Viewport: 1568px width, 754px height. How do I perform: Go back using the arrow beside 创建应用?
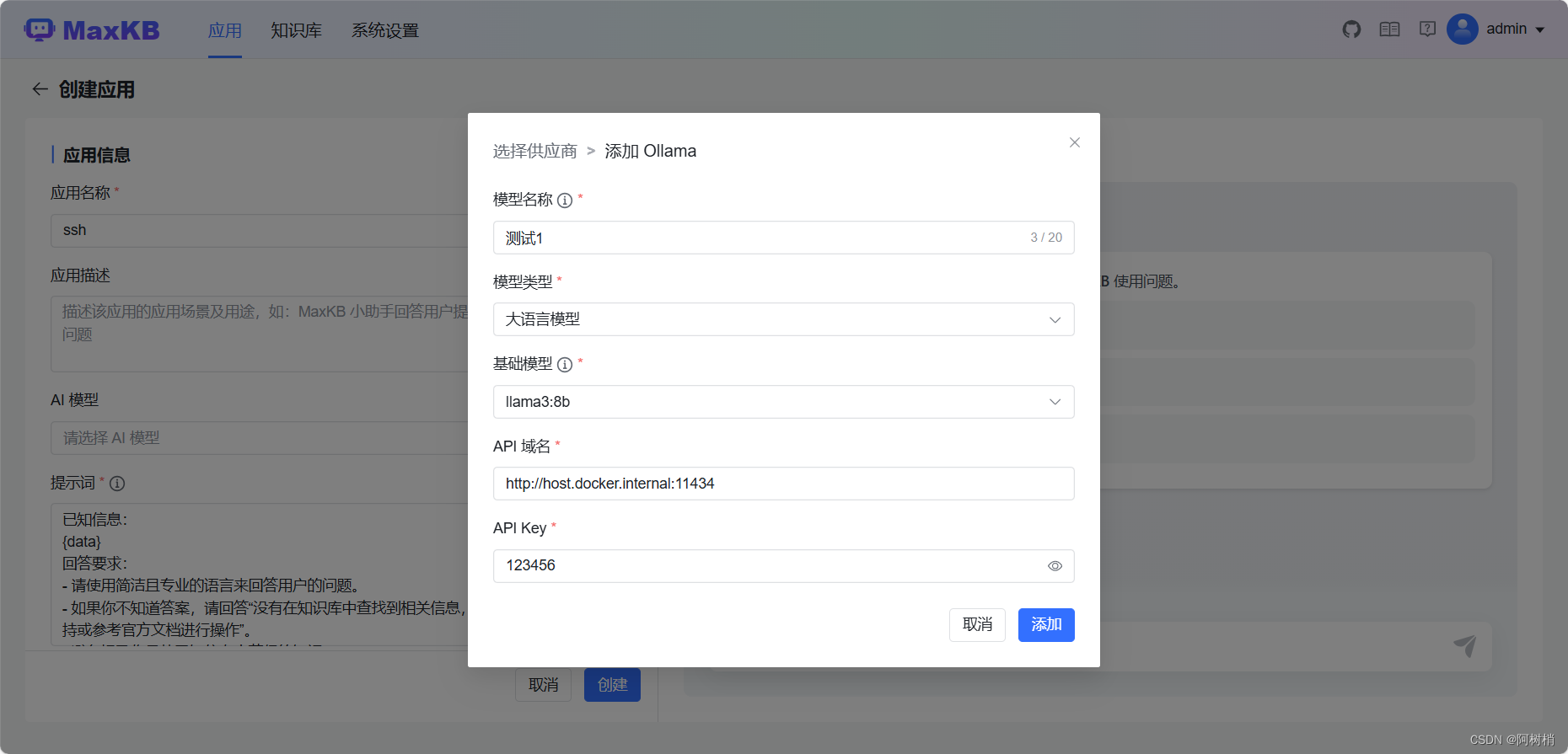(40, 89)
